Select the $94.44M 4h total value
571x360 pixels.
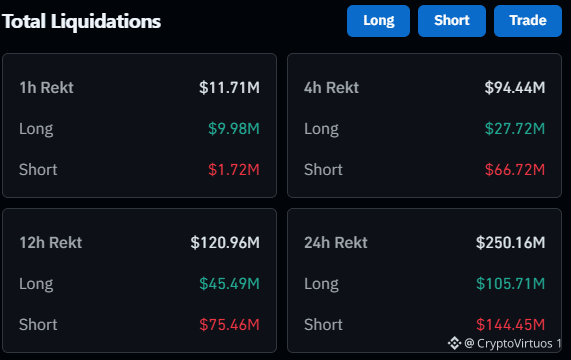(515, 88)
